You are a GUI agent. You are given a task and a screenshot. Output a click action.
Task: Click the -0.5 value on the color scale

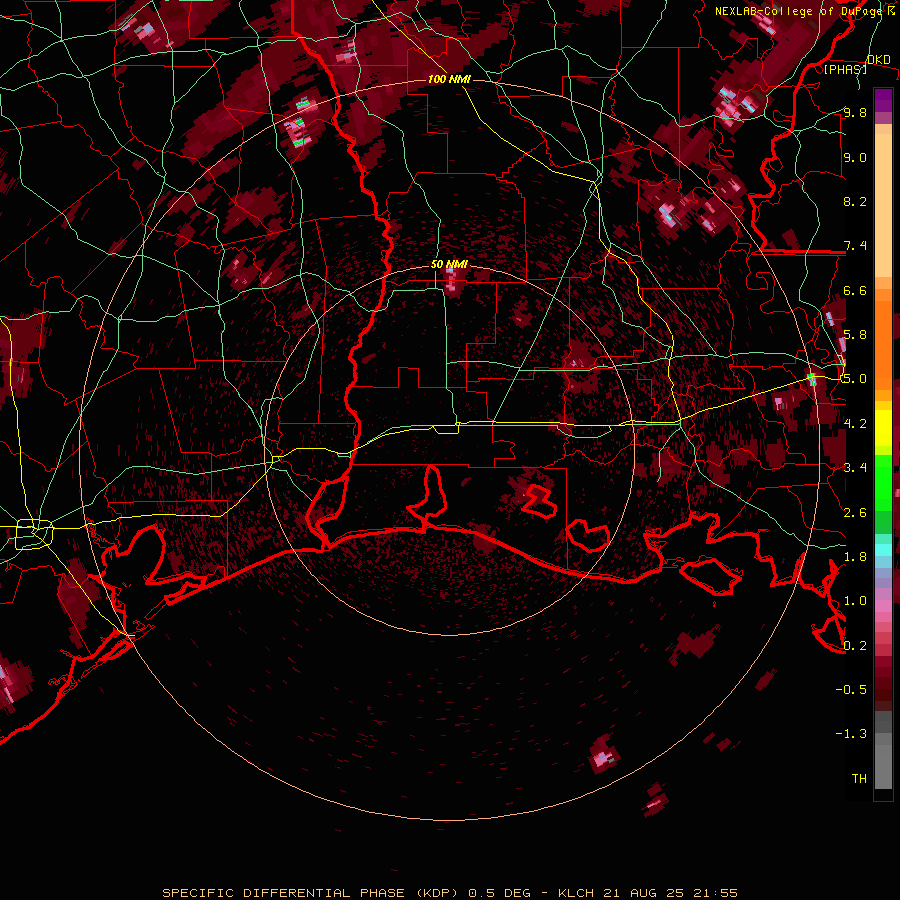click(x=851, y=689)
